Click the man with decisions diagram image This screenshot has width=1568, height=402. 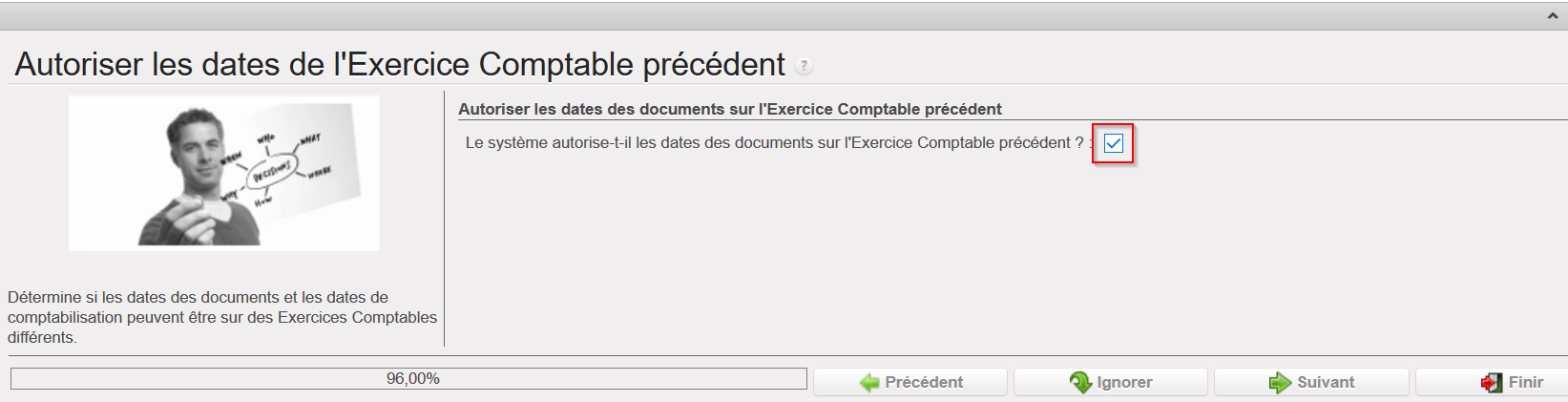coord(223,173)
